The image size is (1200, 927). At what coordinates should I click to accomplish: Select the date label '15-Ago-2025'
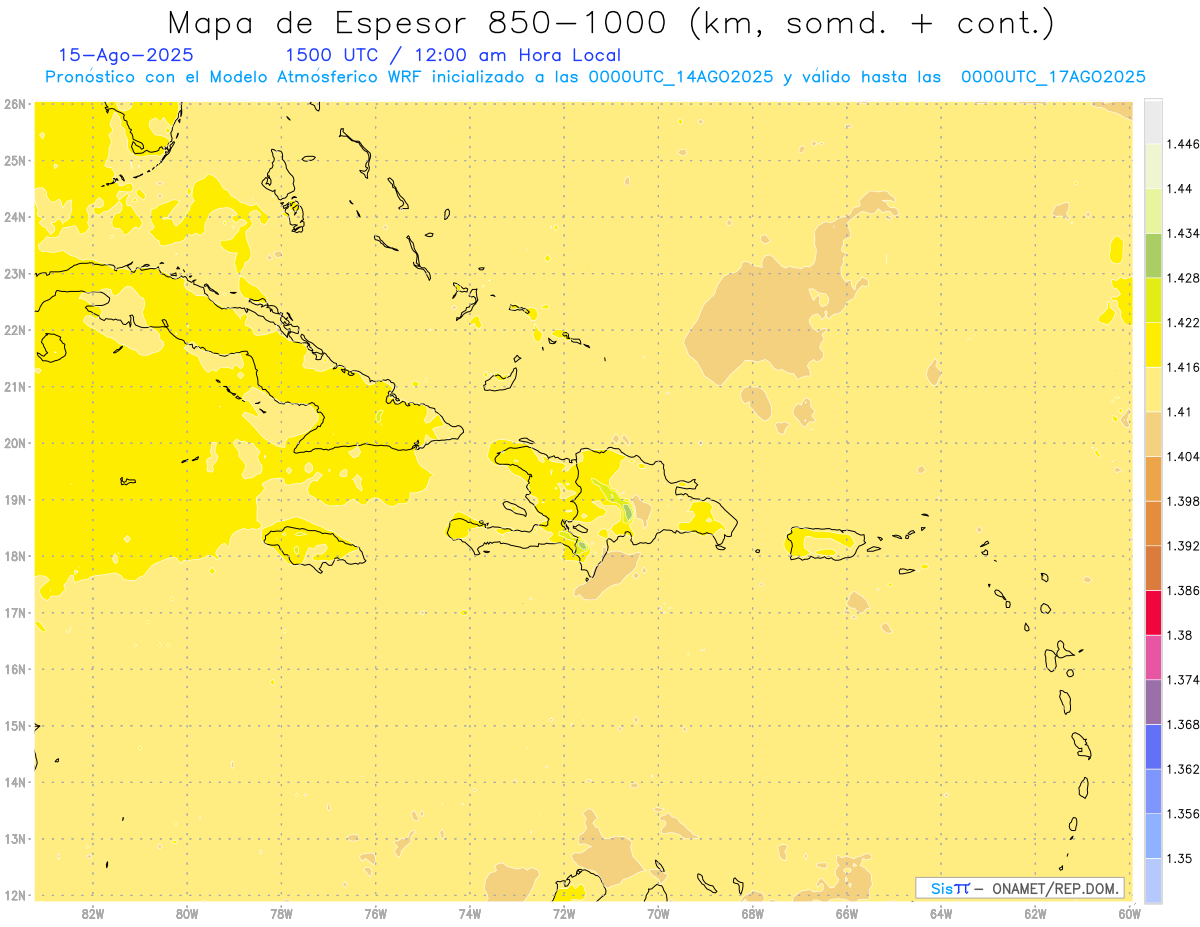pos(126,56)
